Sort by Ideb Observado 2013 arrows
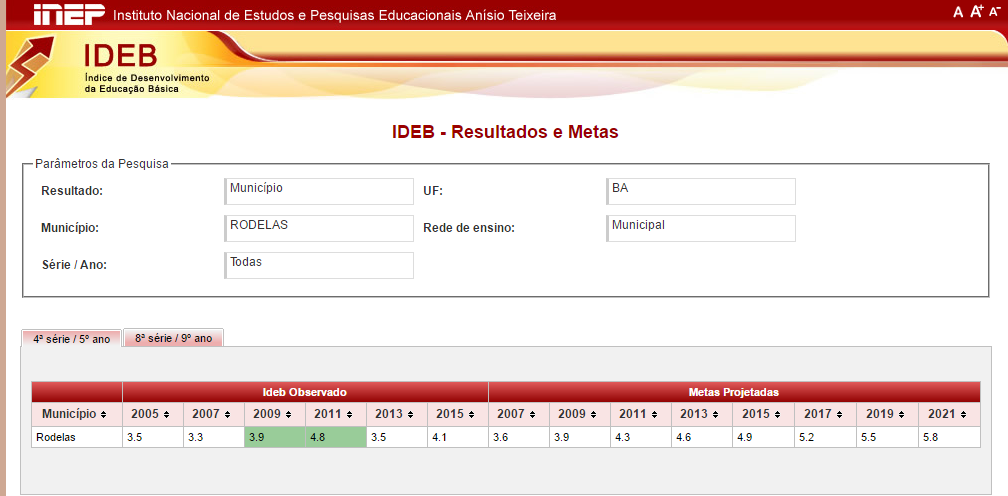This screenshot has width=1008, height=496. (x=411, y=414)
